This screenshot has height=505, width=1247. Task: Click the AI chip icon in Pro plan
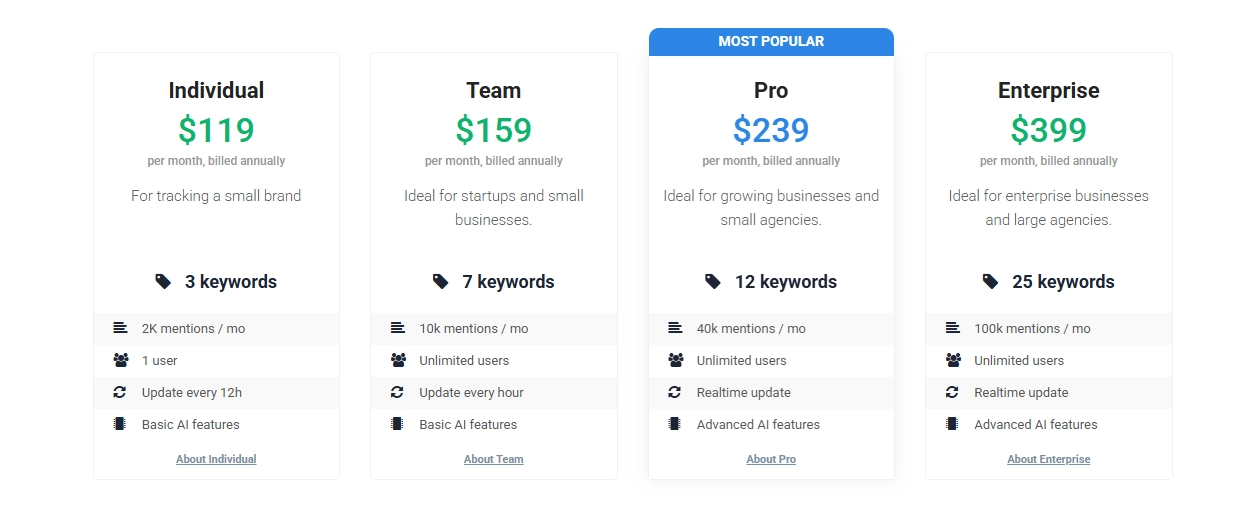pyautogui.click(x=675, y=424)
